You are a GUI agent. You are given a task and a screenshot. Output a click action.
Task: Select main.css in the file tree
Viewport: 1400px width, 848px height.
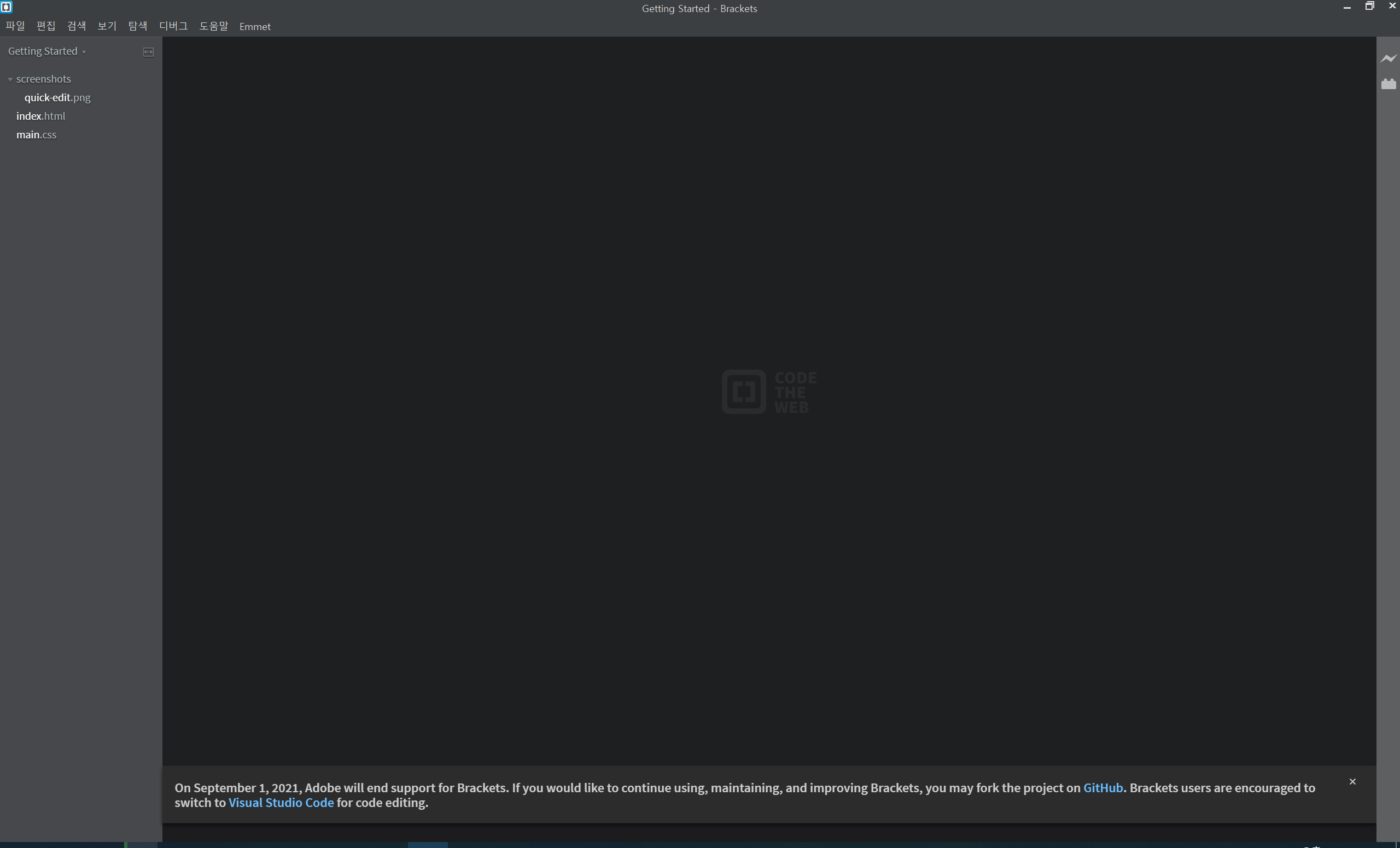[36, 134]
